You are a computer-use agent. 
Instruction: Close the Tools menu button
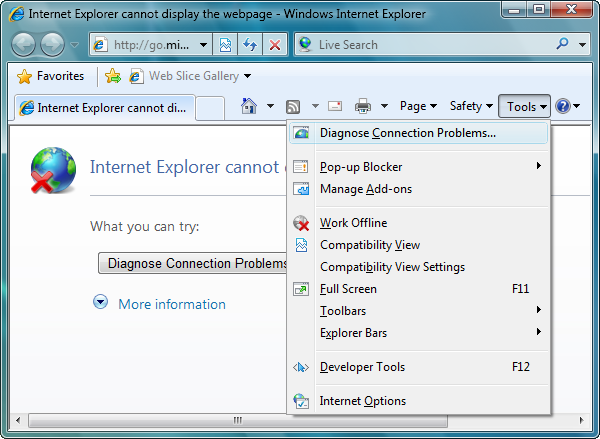524,106
